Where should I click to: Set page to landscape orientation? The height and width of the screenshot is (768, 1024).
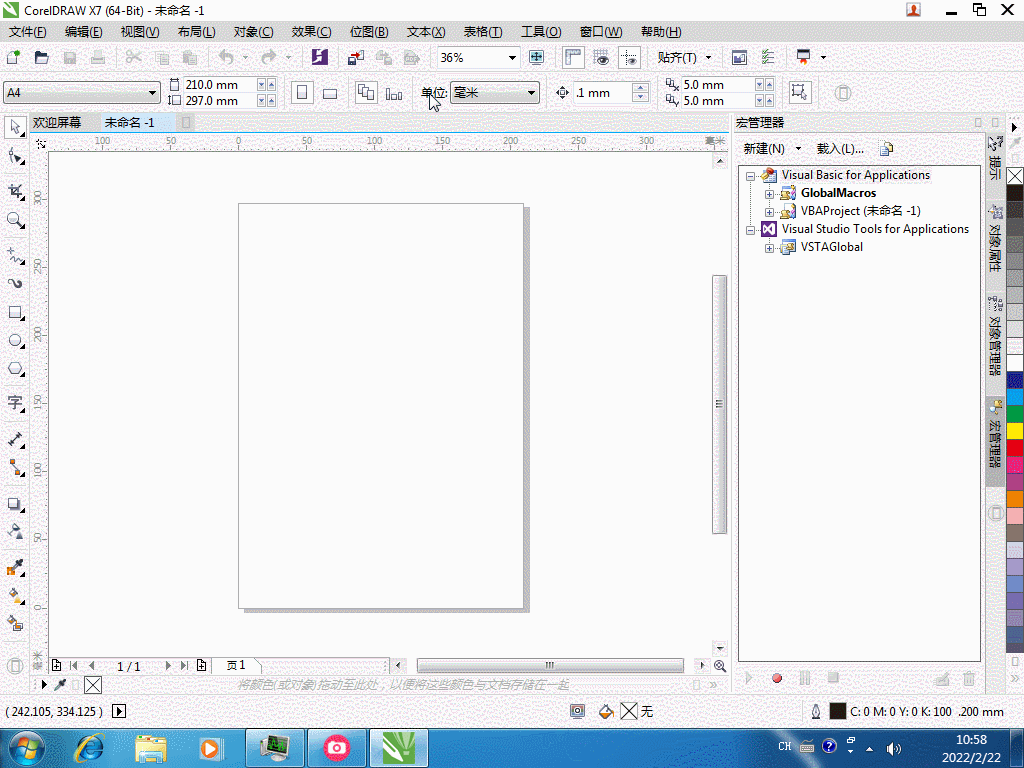tap(330, 93)
